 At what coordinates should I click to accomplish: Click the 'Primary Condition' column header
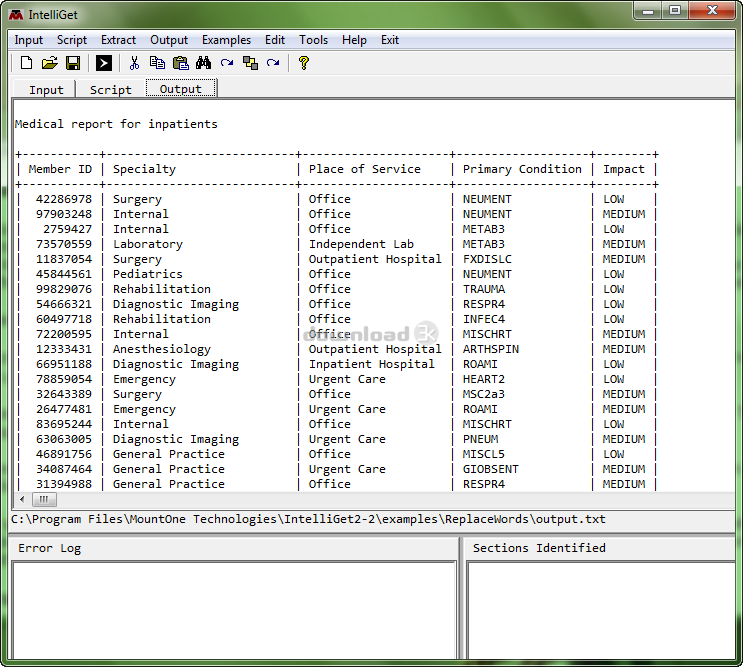pos(522,169)
